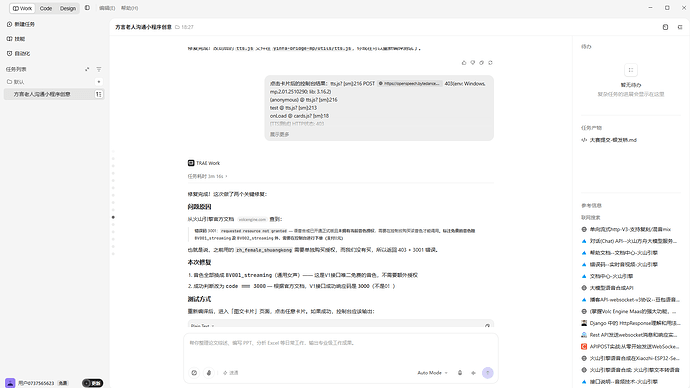690x388 pixels.
Task: Click the dark 更新 pill at bottom left
Action: coord(92,383)
